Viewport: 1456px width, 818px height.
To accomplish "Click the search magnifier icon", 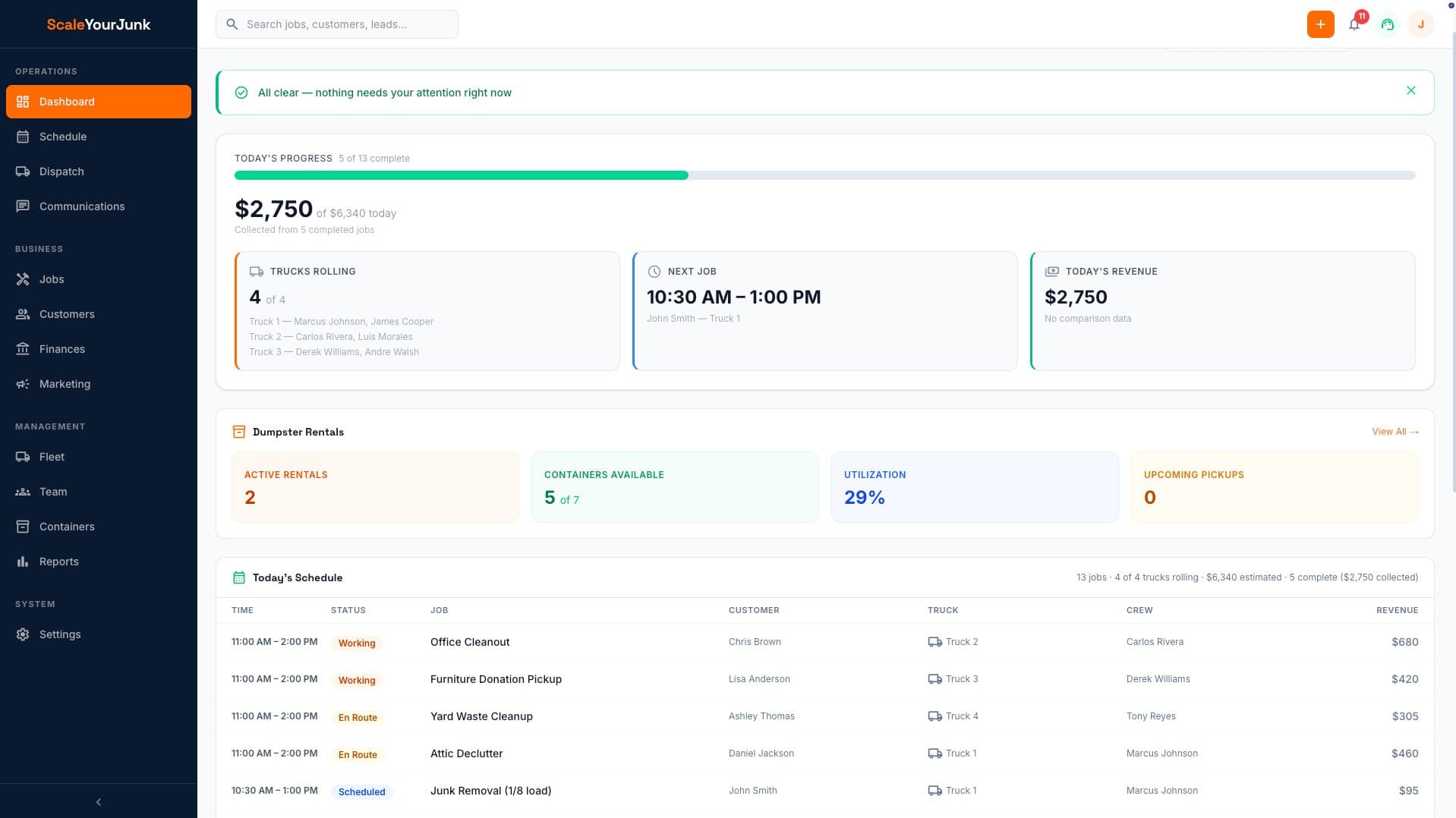I will click(232, 24).
